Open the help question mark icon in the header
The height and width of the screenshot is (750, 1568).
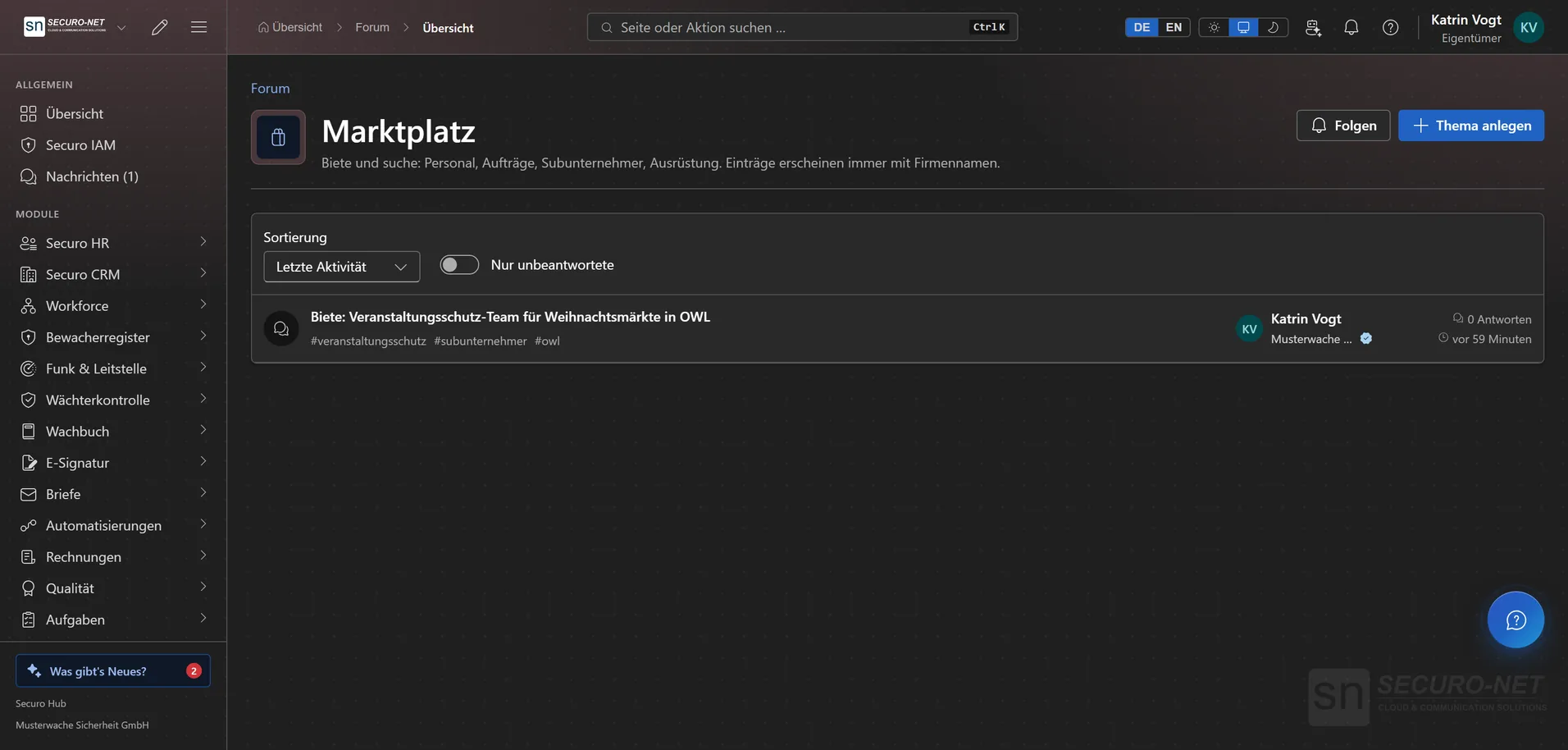tap(1391, 27)
